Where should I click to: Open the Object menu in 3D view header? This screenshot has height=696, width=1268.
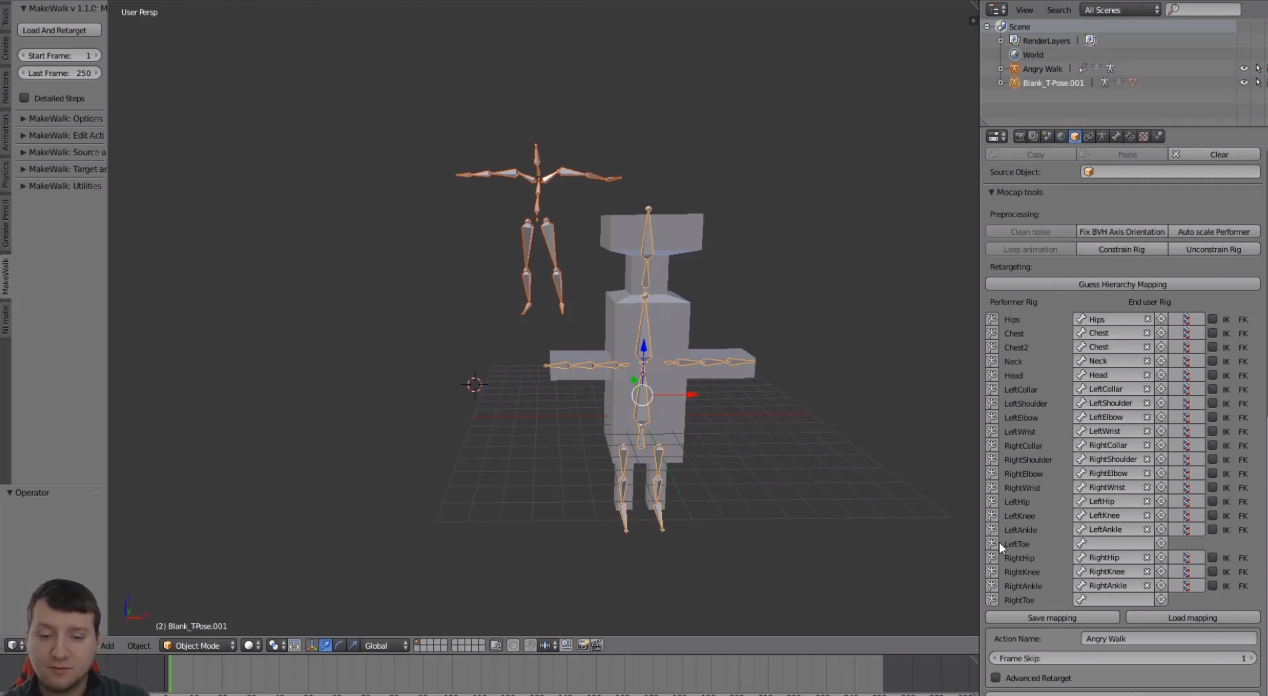[139, 646]
